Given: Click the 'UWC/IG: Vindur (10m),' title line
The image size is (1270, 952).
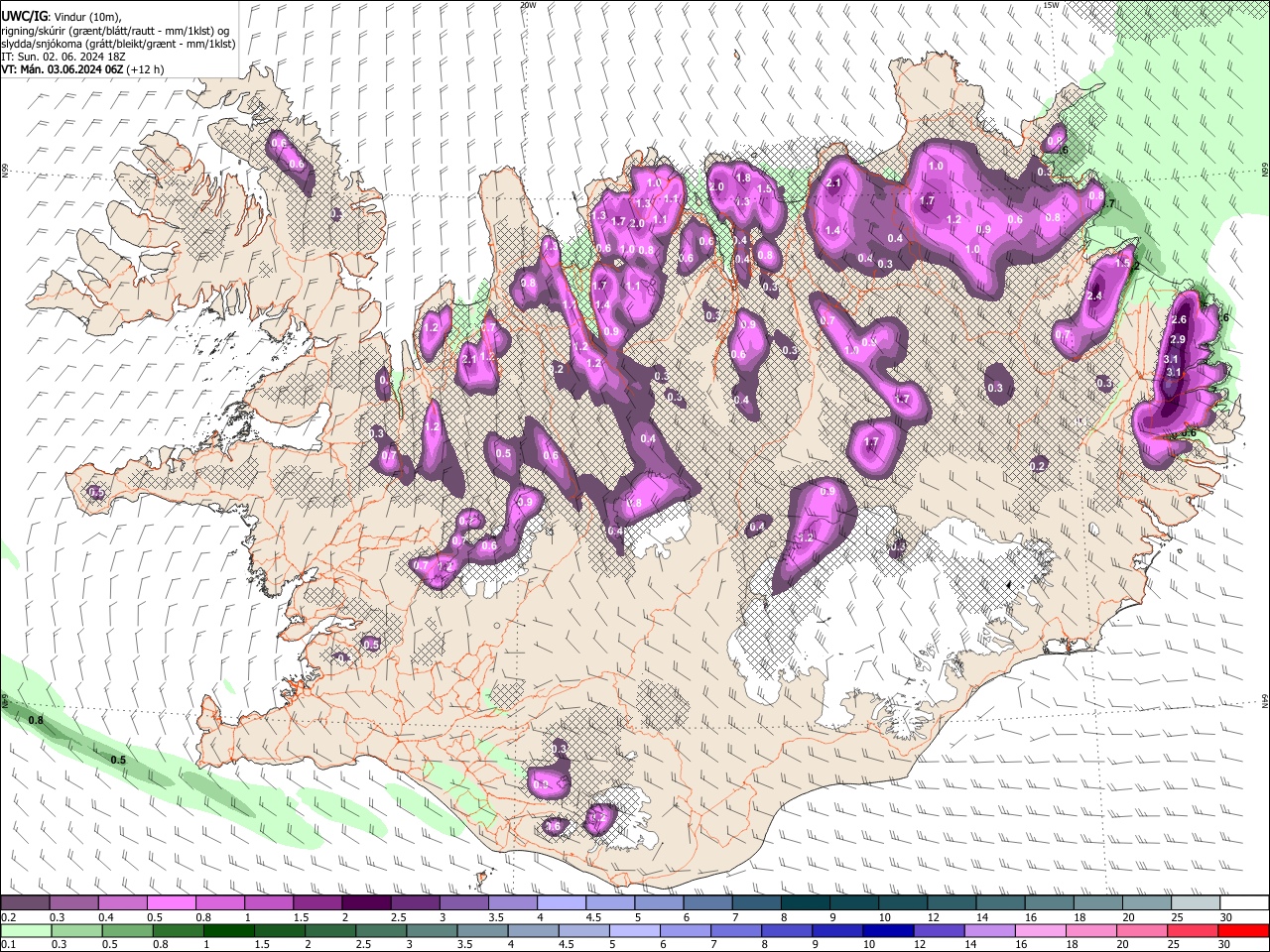Looking at the screenshot, I should click(x=62, y=17).
